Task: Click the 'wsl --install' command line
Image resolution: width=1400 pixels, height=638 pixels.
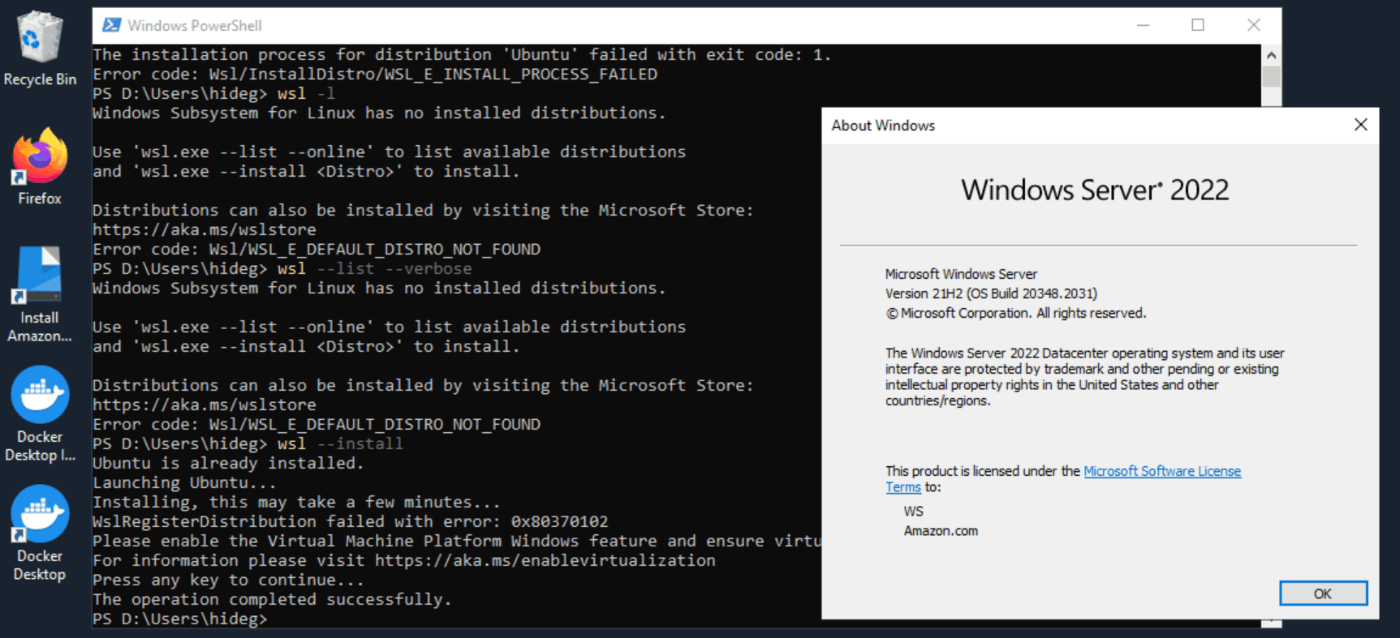Action: click(248, 444)
